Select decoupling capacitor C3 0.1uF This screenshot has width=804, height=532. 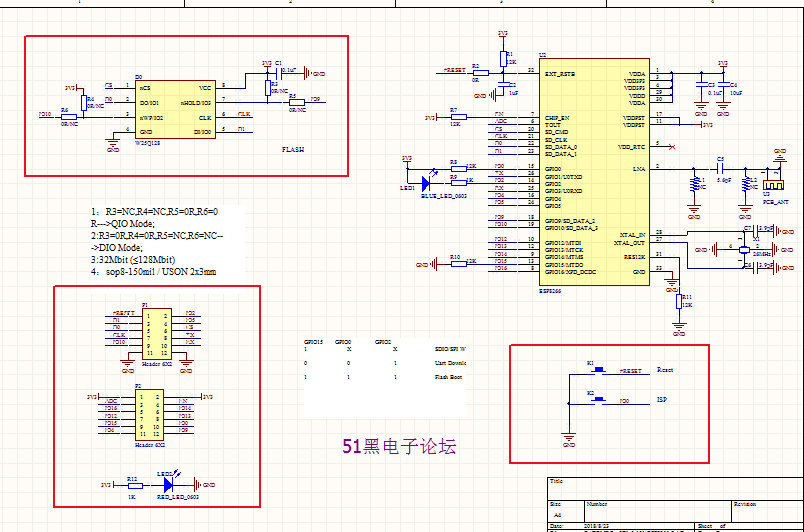tap(701, 85)
